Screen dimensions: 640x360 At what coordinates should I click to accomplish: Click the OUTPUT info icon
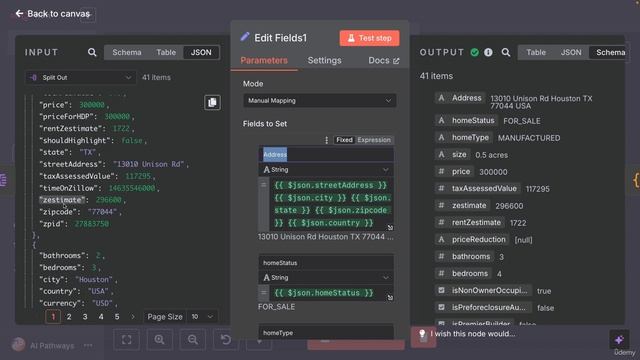(x=488, y=52)
